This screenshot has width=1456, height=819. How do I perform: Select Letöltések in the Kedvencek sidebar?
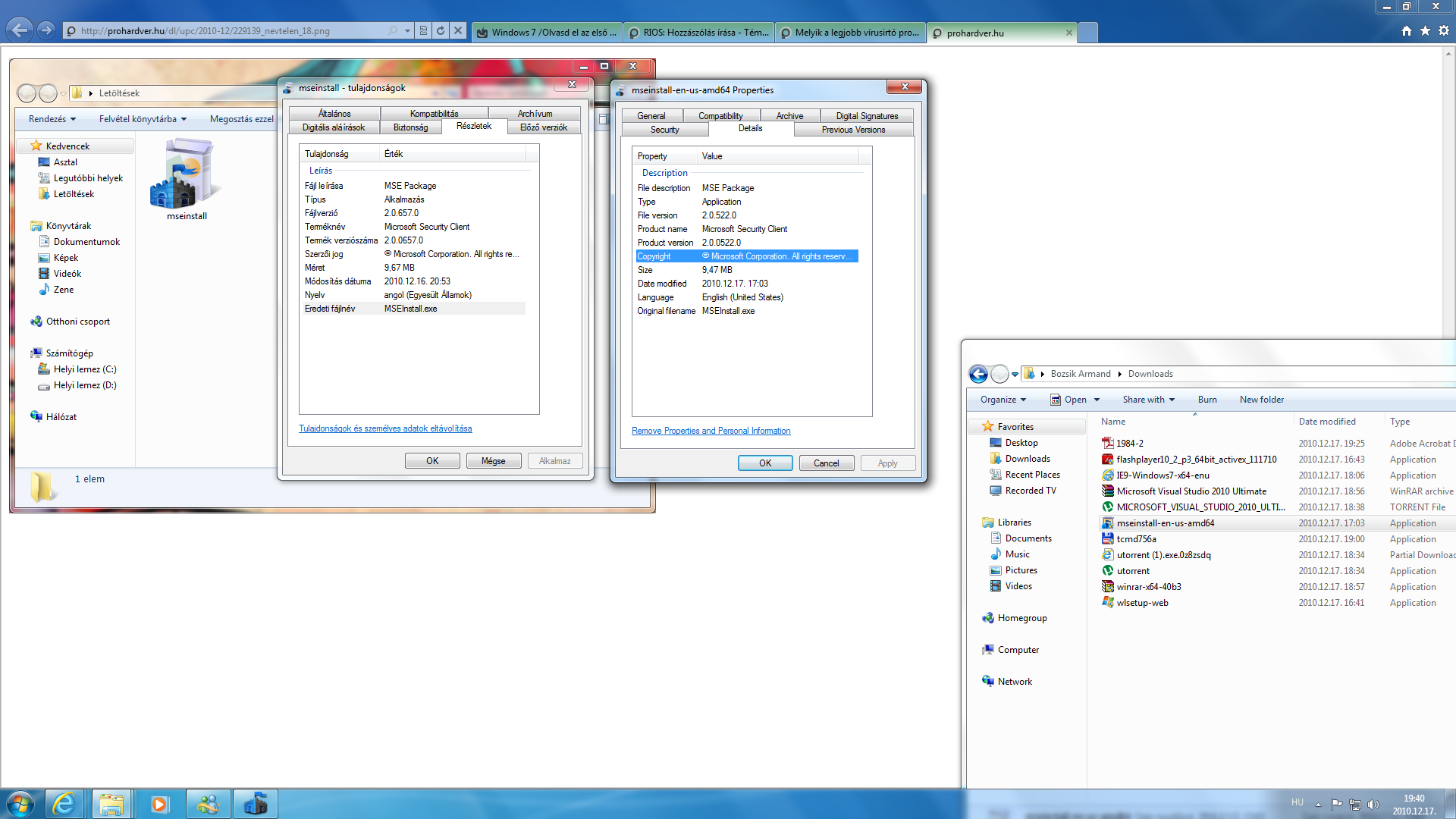tap(74, 194)
